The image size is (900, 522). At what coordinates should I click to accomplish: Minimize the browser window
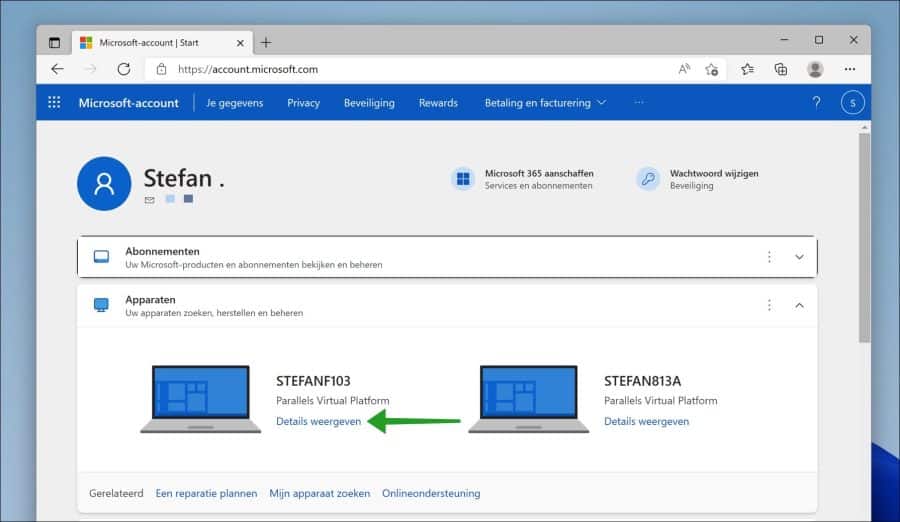(x=784, y=40)
